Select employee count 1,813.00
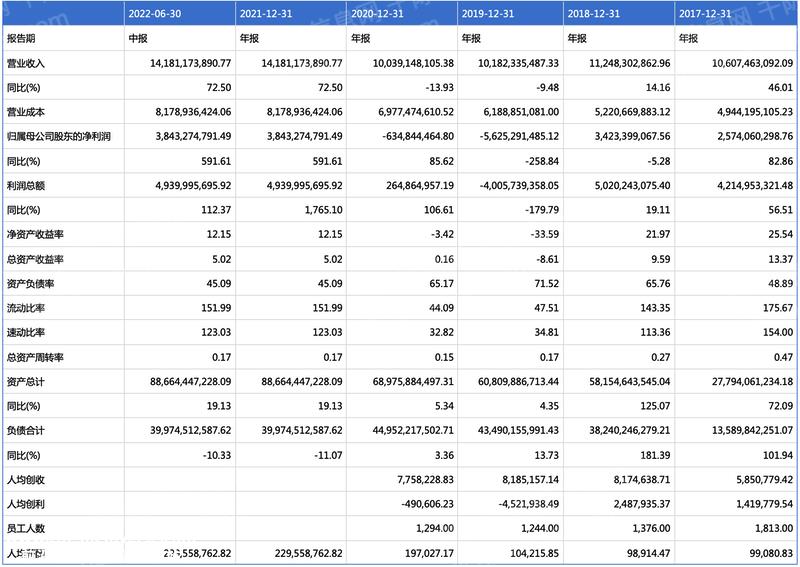Screen dimensions: 800x567 point(774,528)
